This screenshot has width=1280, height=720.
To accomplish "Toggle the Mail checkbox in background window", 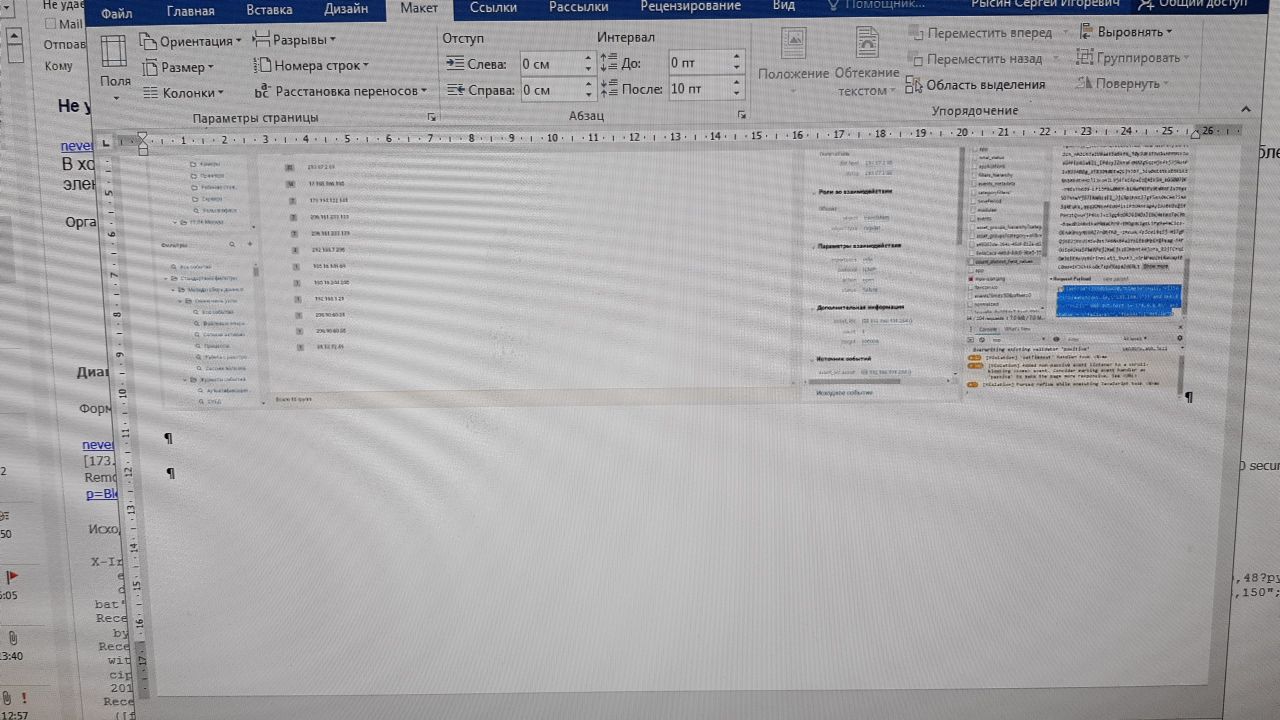I will click(51, 23).
